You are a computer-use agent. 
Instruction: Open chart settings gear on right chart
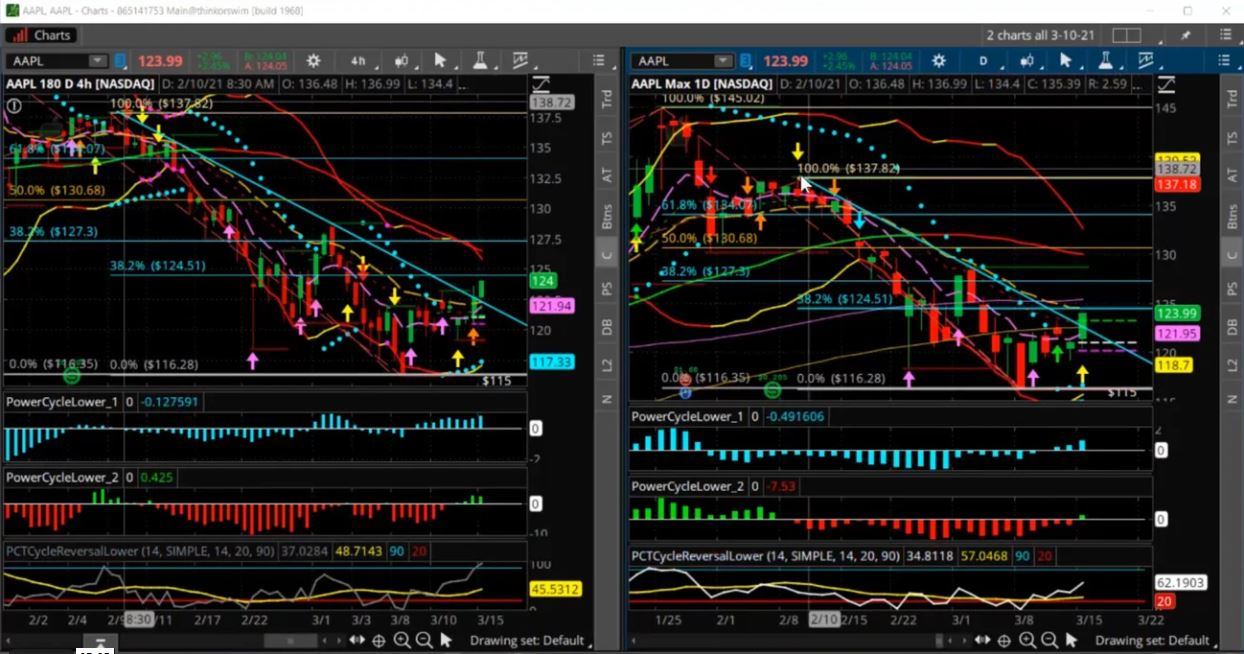939,61
